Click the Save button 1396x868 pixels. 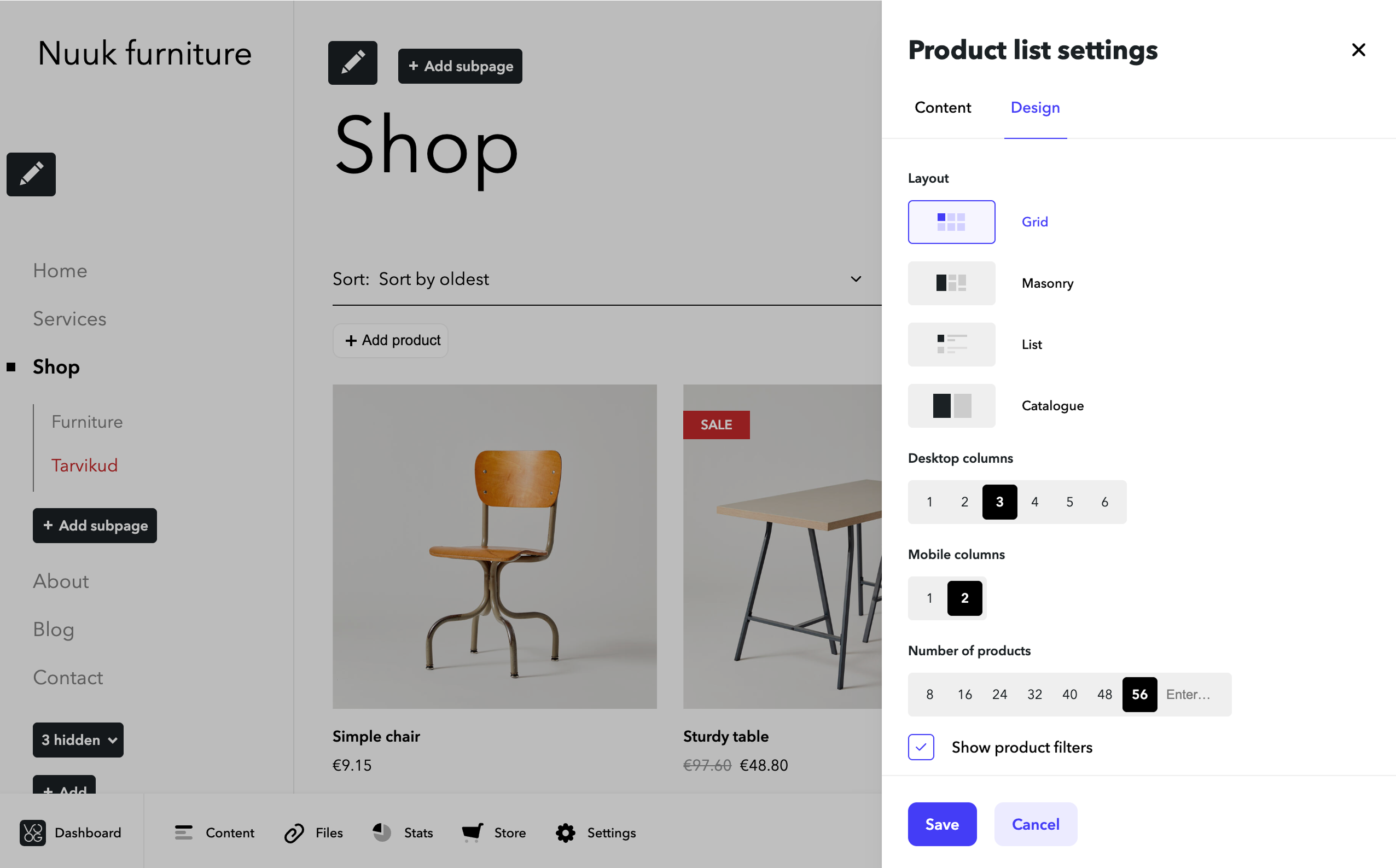pos(942,824)
